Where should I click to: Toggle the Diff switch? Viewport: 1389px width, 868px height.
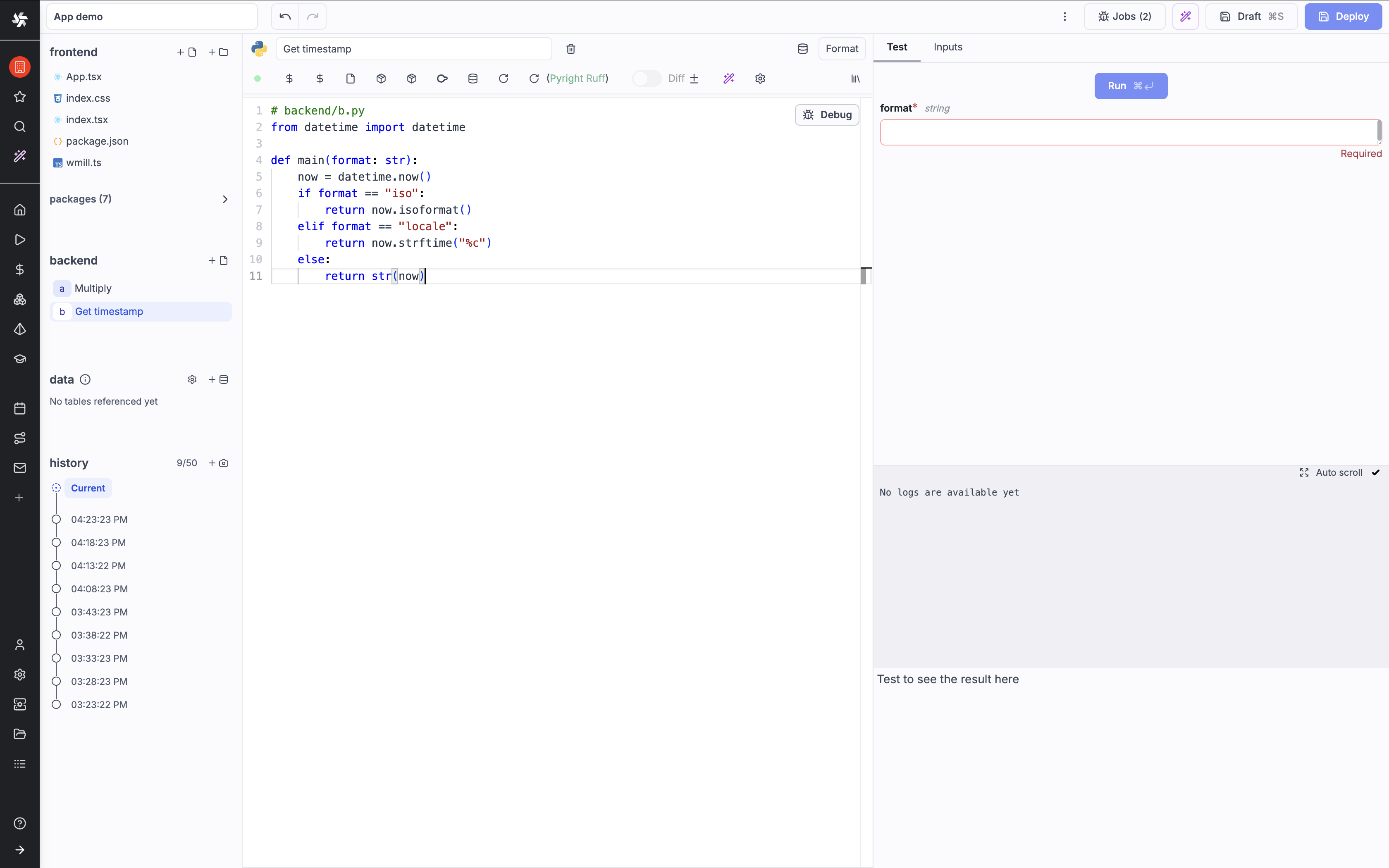click(x=646, y=79)
